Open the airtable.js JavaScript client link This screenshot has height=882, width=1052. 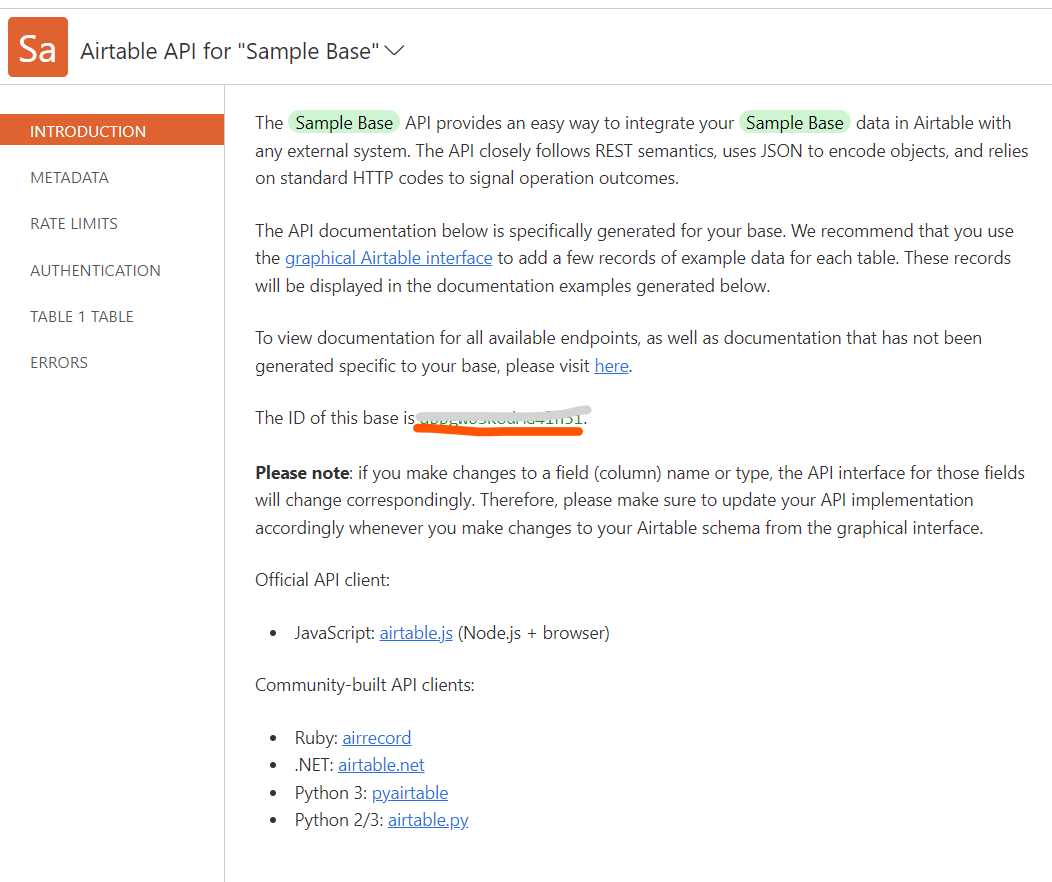[x=416, y=633]
